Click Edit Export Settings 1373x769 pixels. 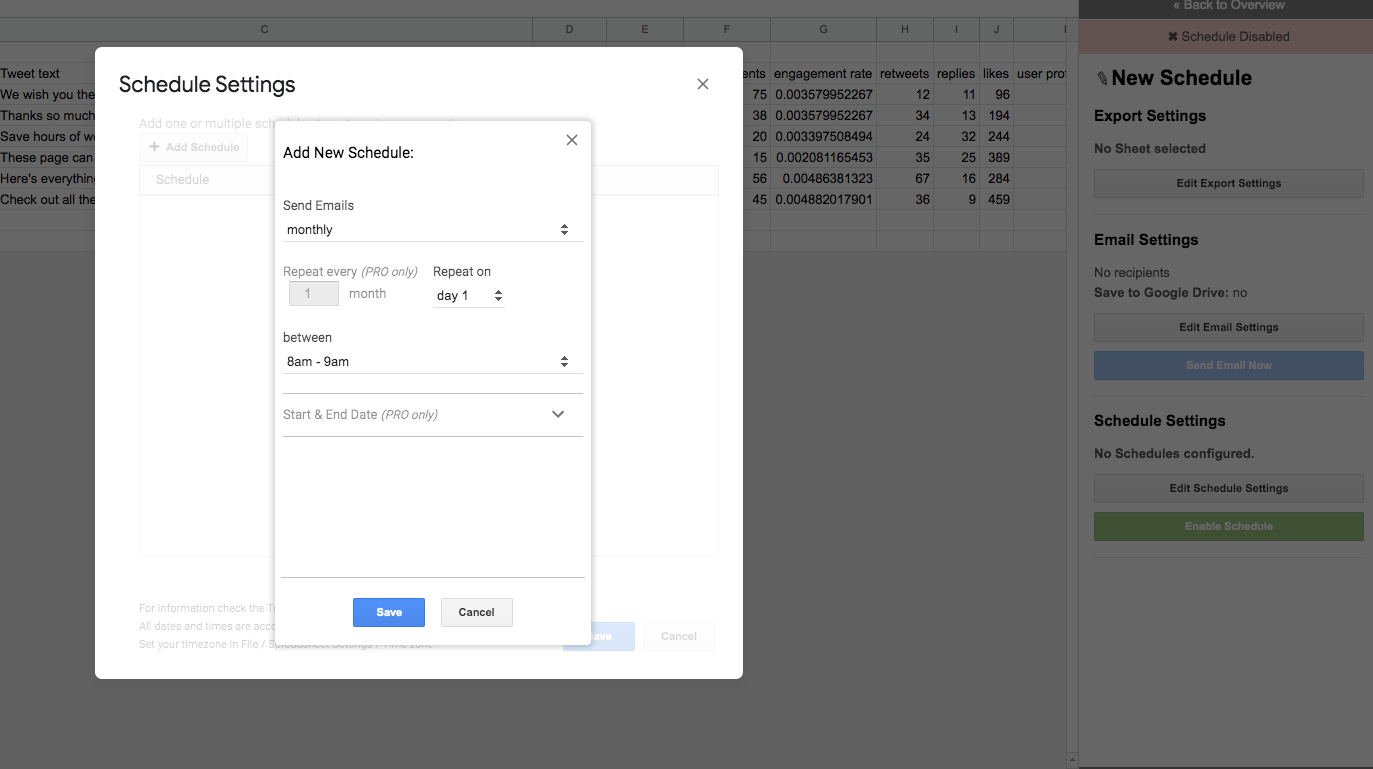(1228, 183)
